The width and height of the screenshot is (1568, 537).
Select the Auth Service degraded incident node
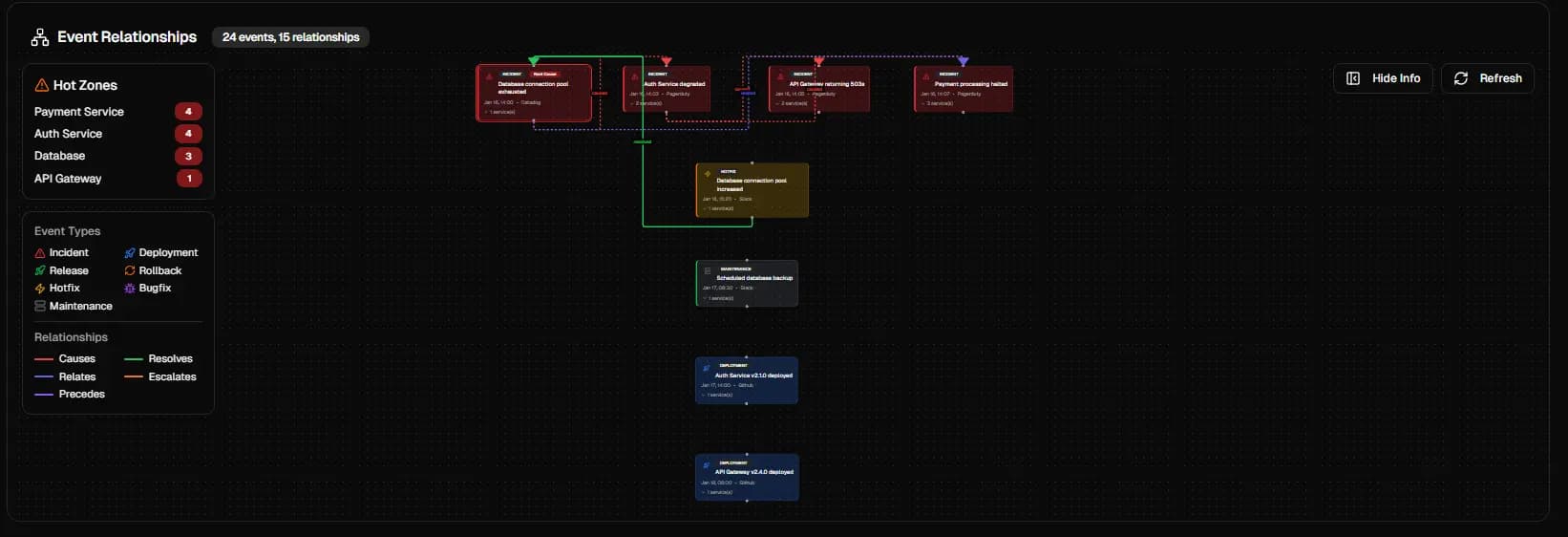667,89
